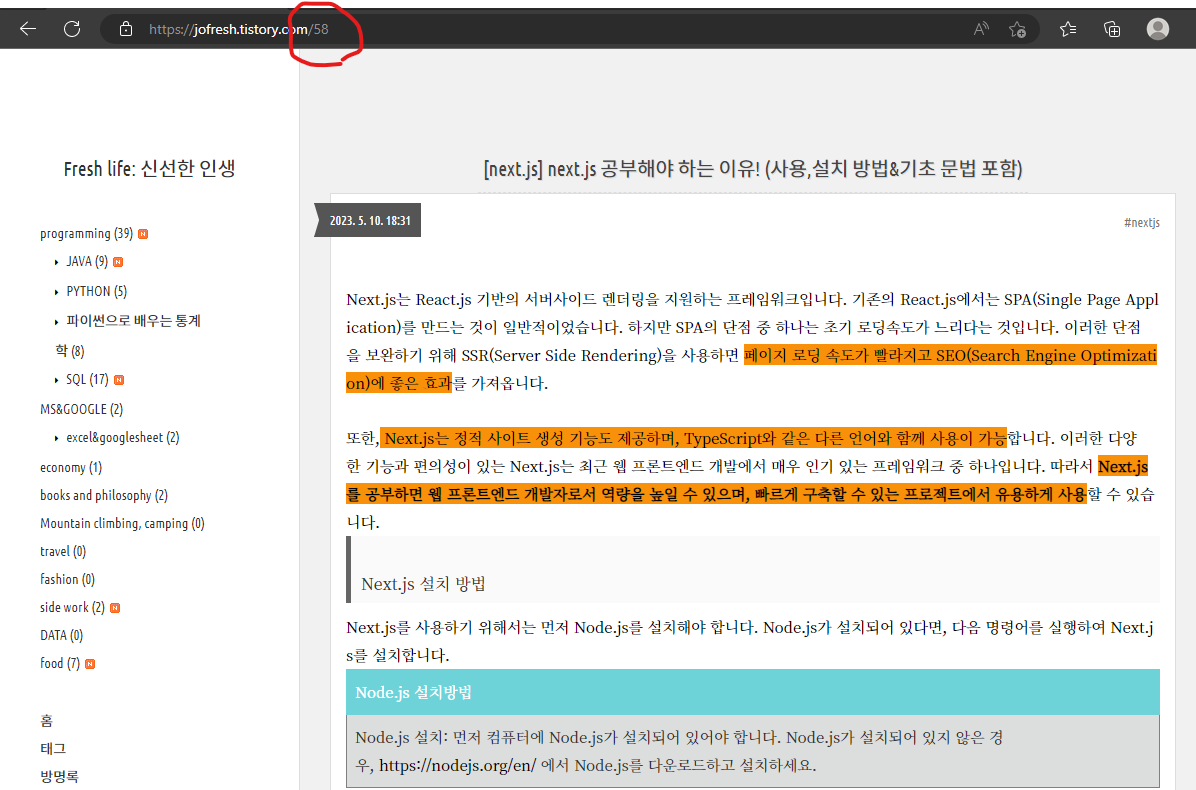Viewport: 1196px width, 790px height.
Task: Open the blog title Fresh life: 신선한 인생
Action: pyautogui.click(x=150, y=169)
